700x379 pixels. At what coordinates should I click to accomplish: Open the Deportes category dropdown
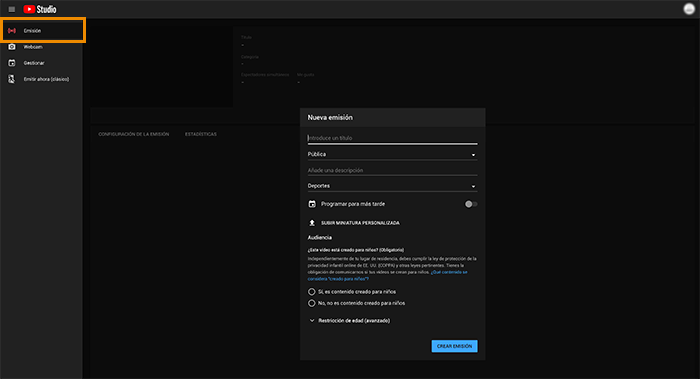(392, 186)
